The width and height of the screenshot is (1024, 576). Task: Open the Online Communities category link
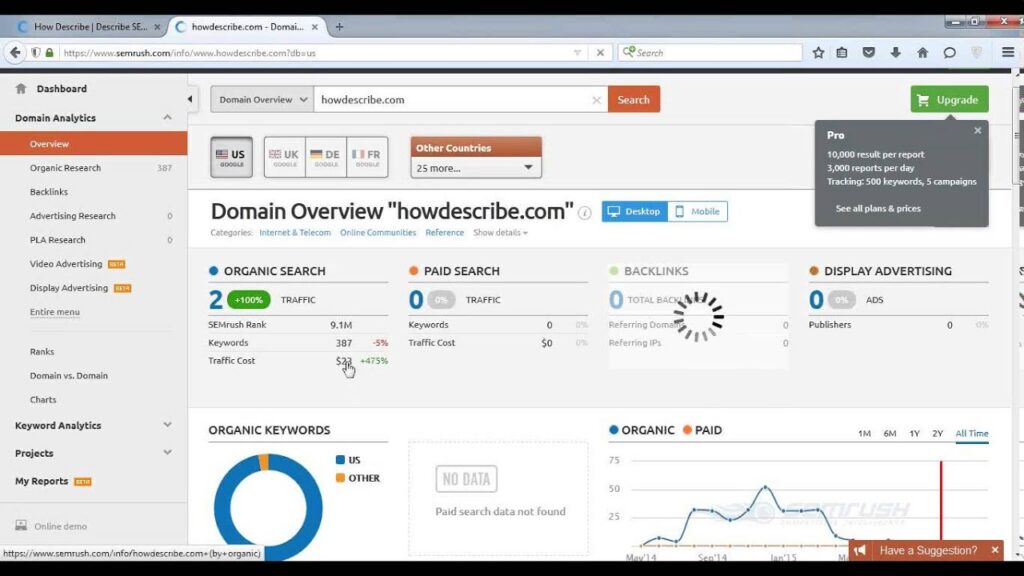click(x=377, y=232)
